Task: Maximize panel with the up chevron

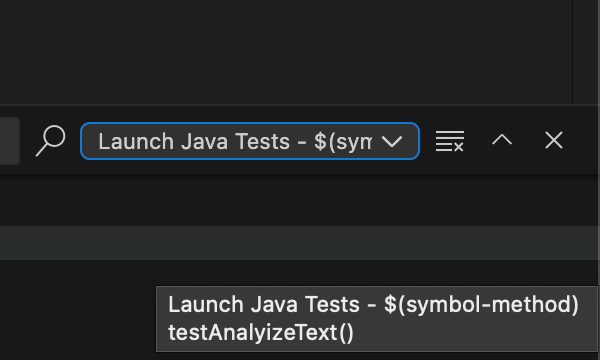Action: [502, 140]
